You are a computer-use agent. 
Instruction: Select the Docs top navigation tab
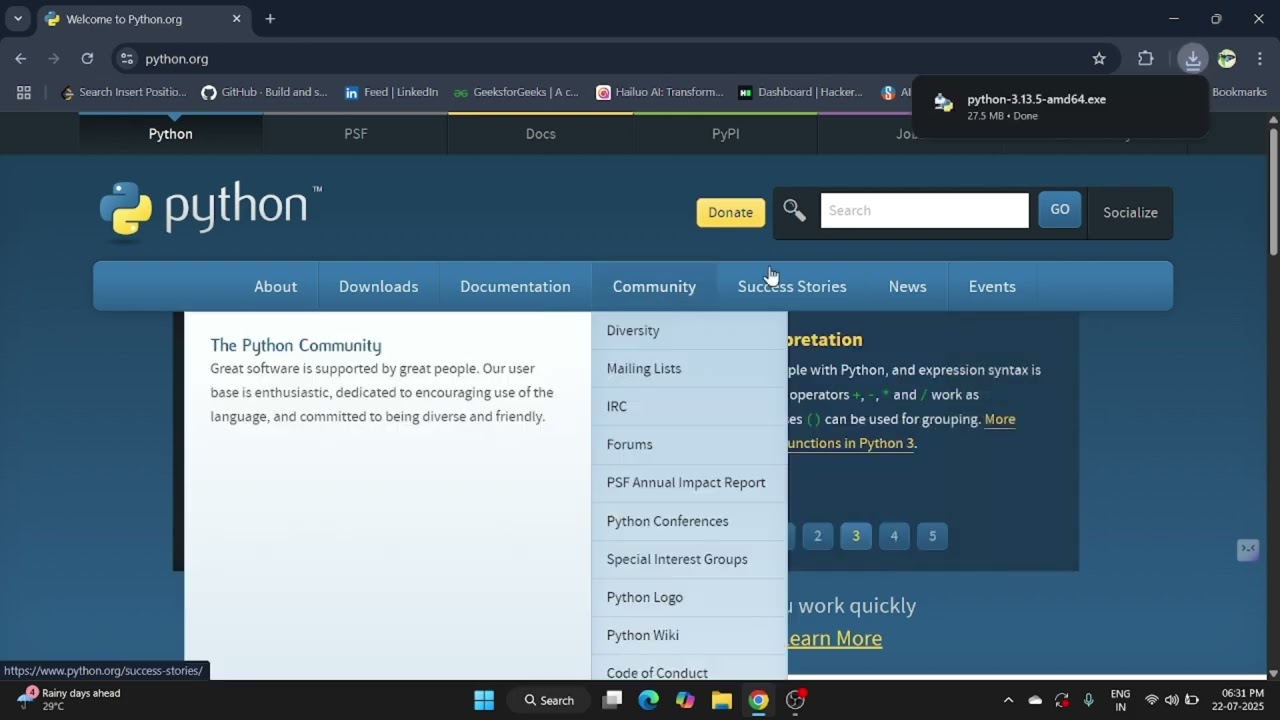point(541,134)
